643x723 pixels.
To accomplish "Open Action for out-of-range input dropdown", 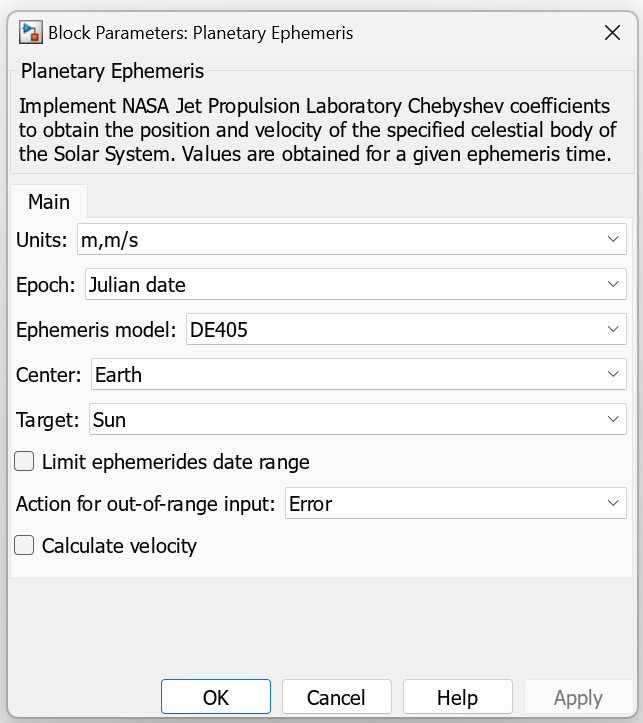I will point(455,504).
